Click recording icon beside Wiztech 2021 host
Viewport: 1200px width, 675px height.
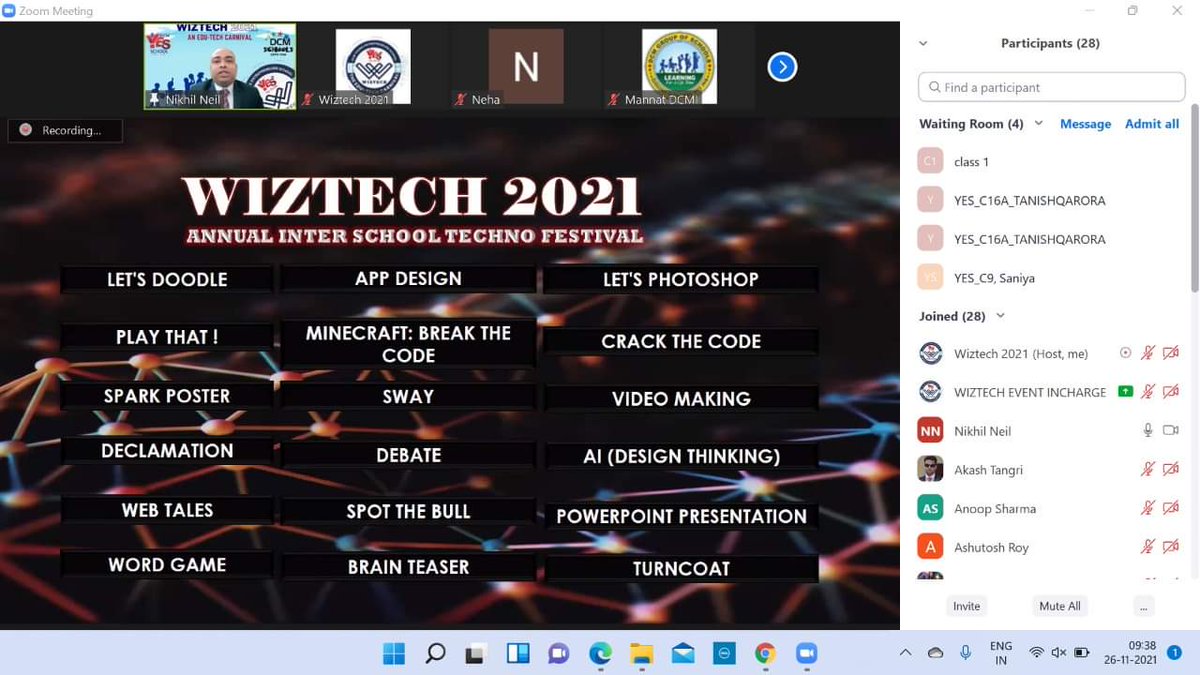(x=1126, y=353)
